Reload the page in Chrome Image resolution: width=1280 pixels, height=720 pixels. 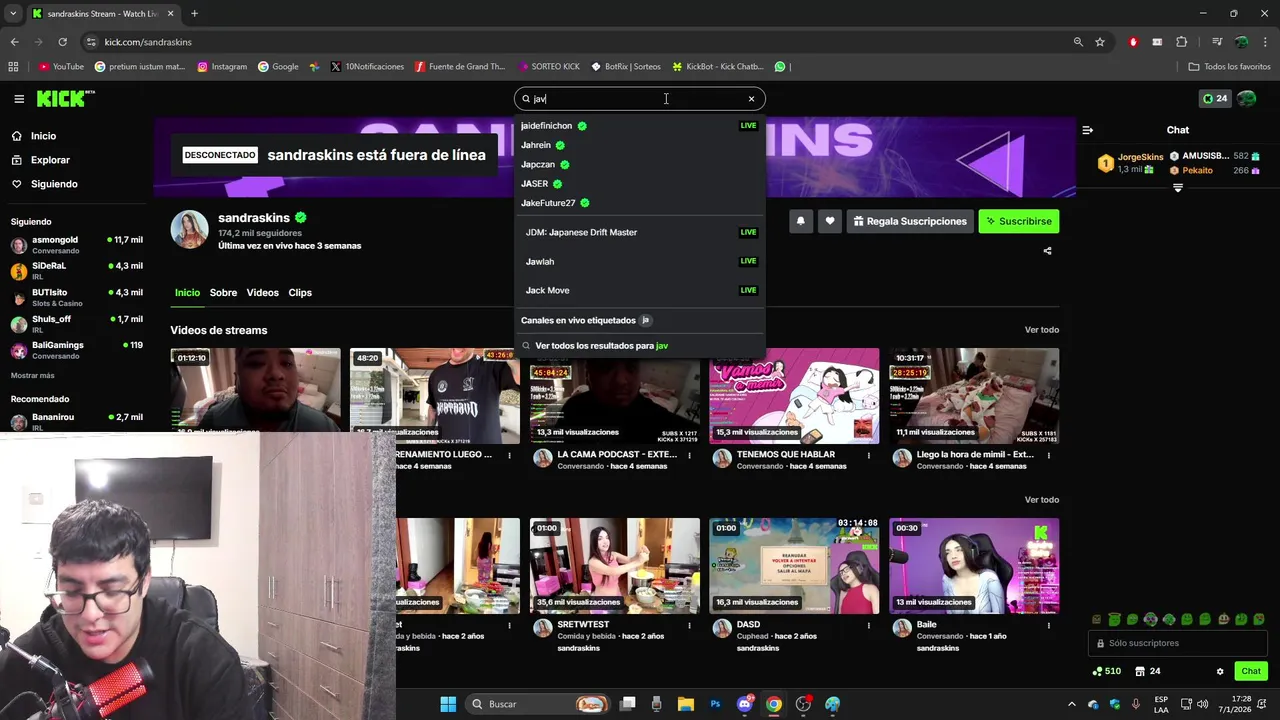tap(62, 42)
